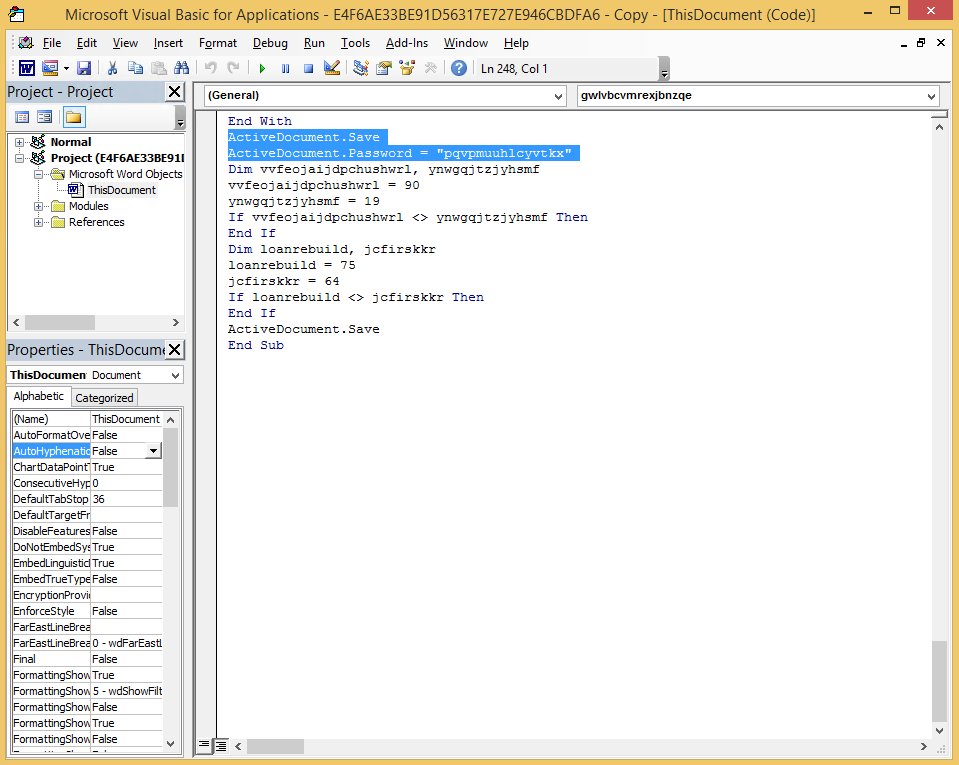959x765 pixels.
Task: Select the EnforceStyle property row
Action: [x=87, y=612]
